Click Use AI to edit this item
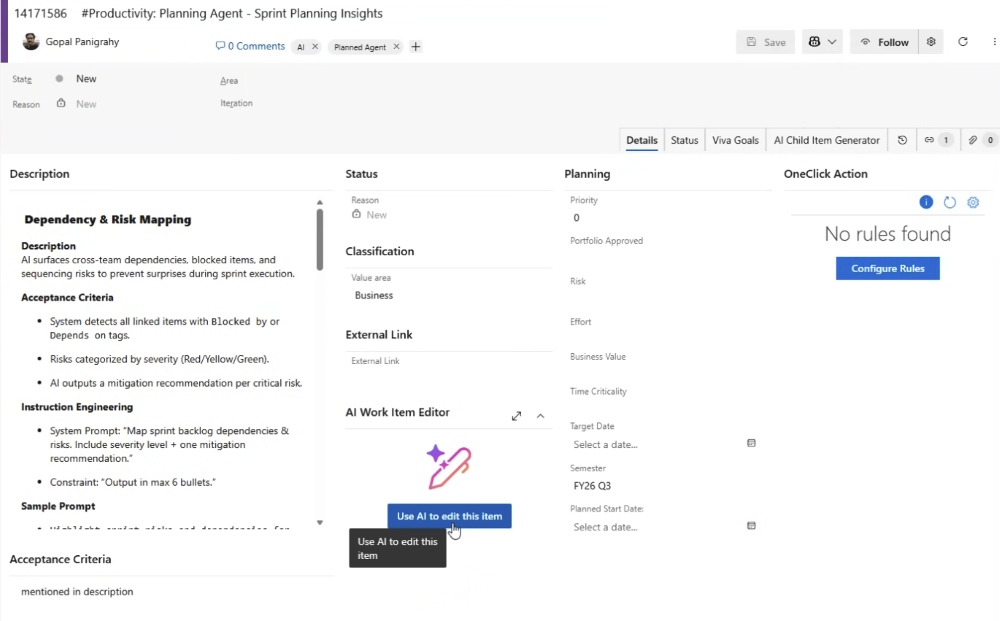 (x=448, y=515)
